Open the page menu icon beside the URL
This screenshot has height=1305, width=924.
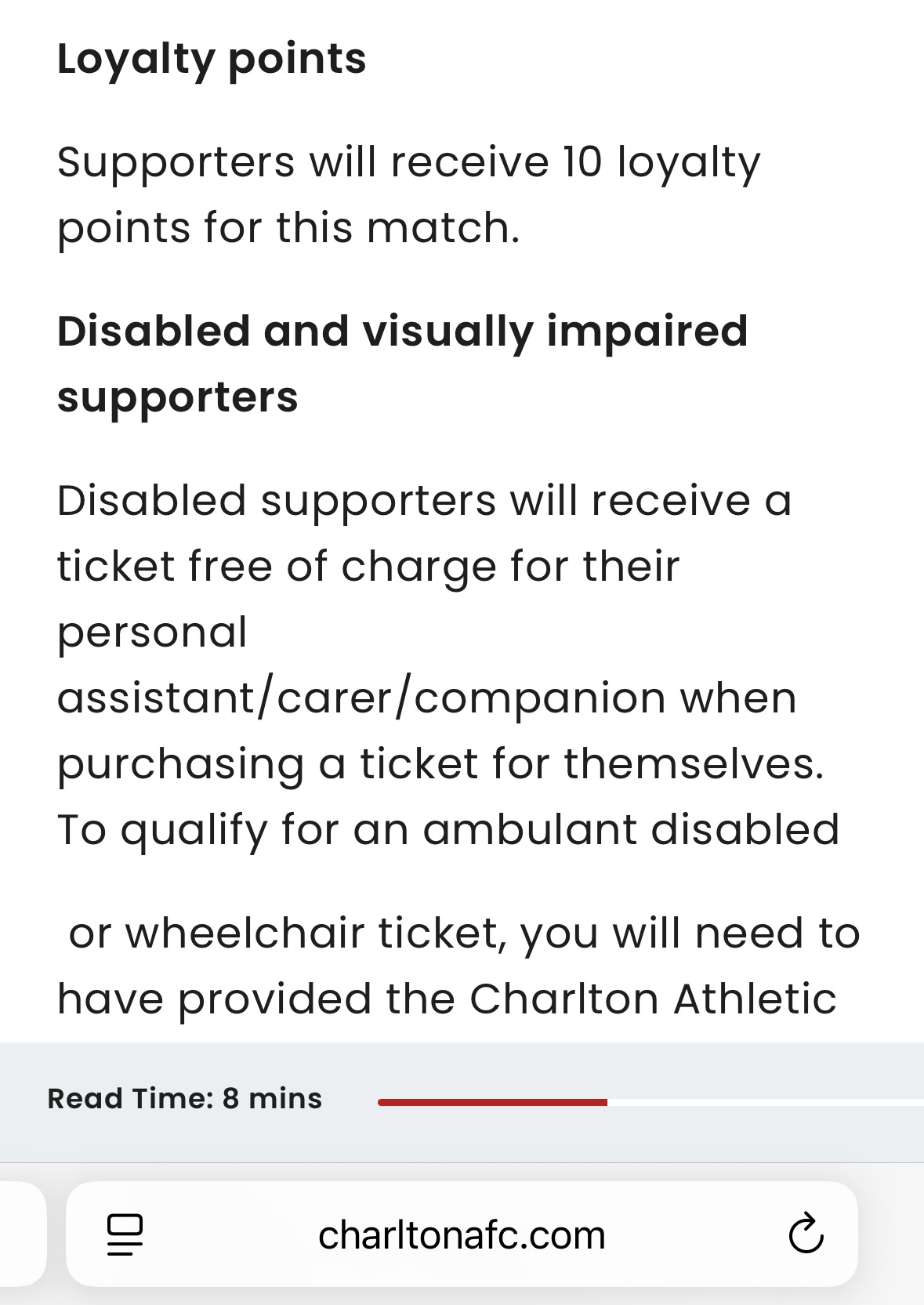point(125,1234)
